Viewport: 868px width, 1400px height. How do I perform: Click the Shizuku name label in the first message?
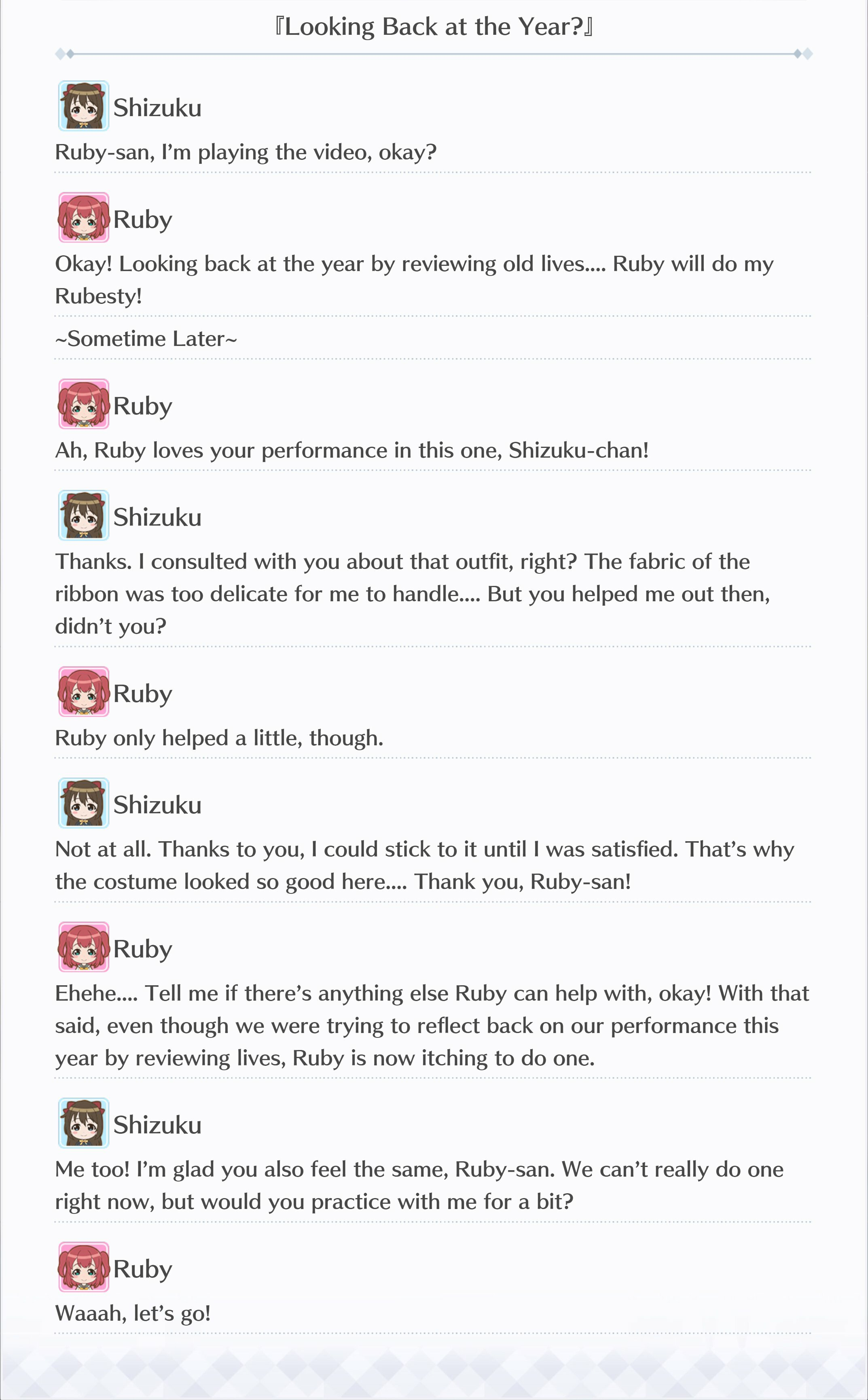[157, 108]
